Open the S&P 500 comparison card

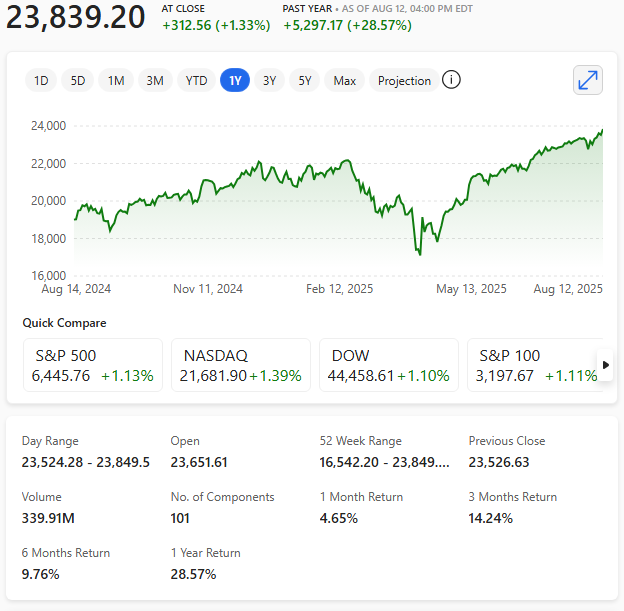(93, 365)
